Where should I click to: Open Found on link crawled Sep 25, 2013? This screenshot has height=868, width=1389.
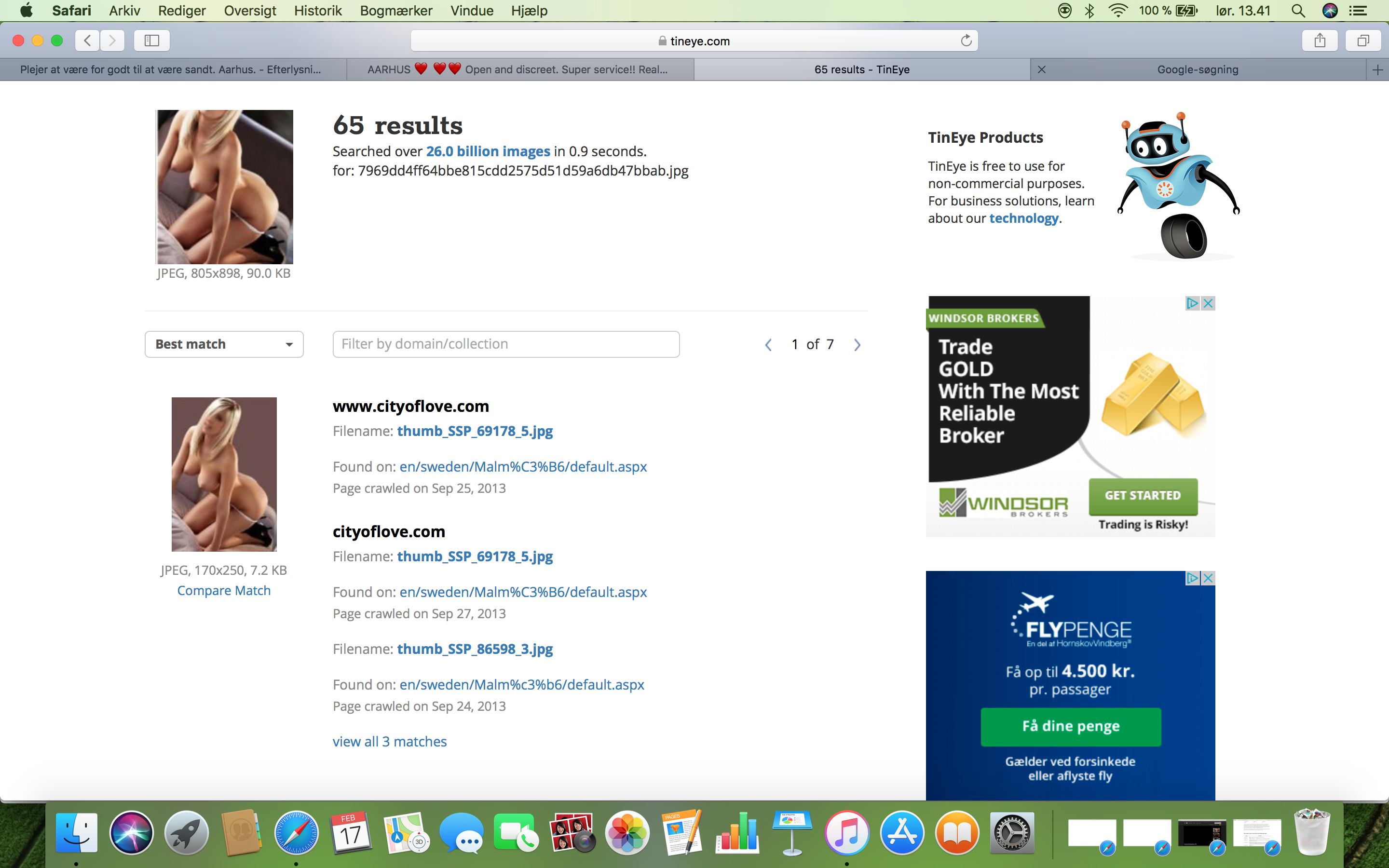click(x=523, y=467)
